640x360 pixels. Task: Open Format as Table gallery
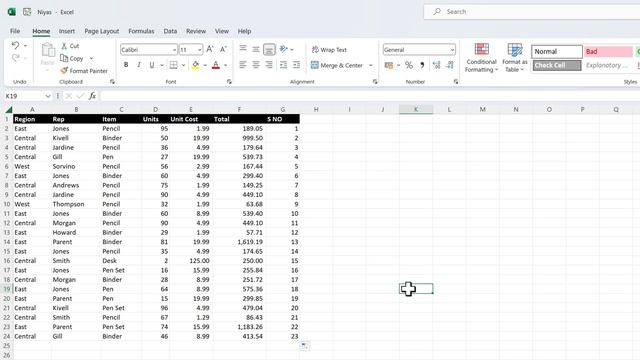(x=515, y=58)
